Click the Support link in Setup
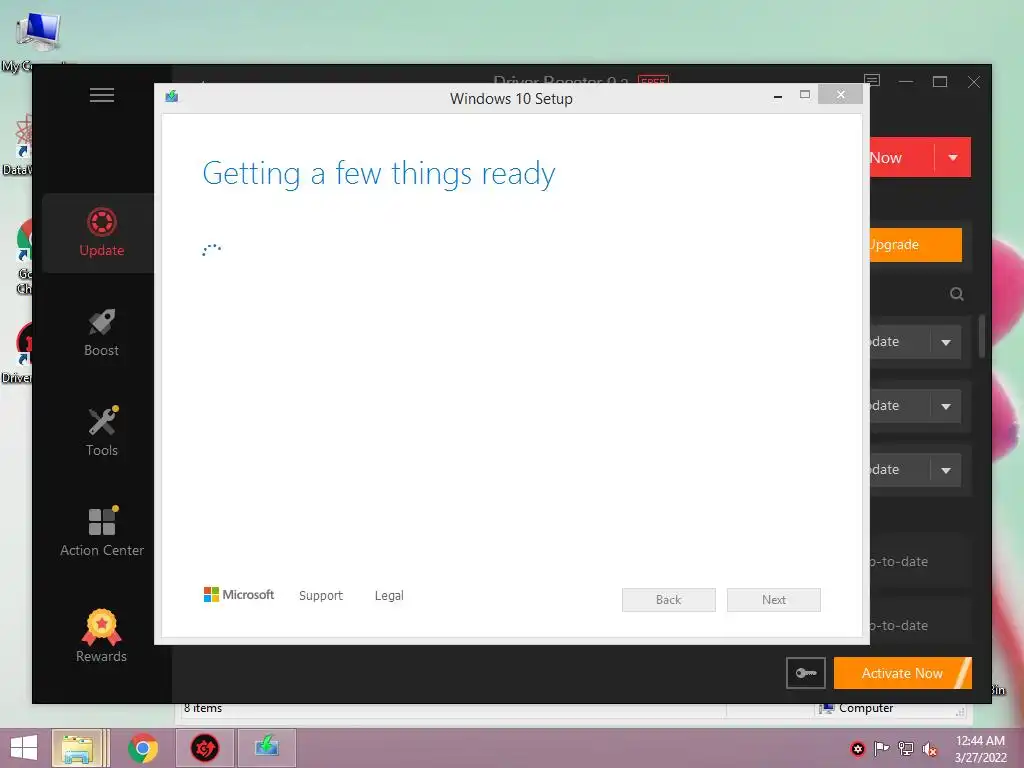The image size is (1024, 768). click(x=321, y=596)
